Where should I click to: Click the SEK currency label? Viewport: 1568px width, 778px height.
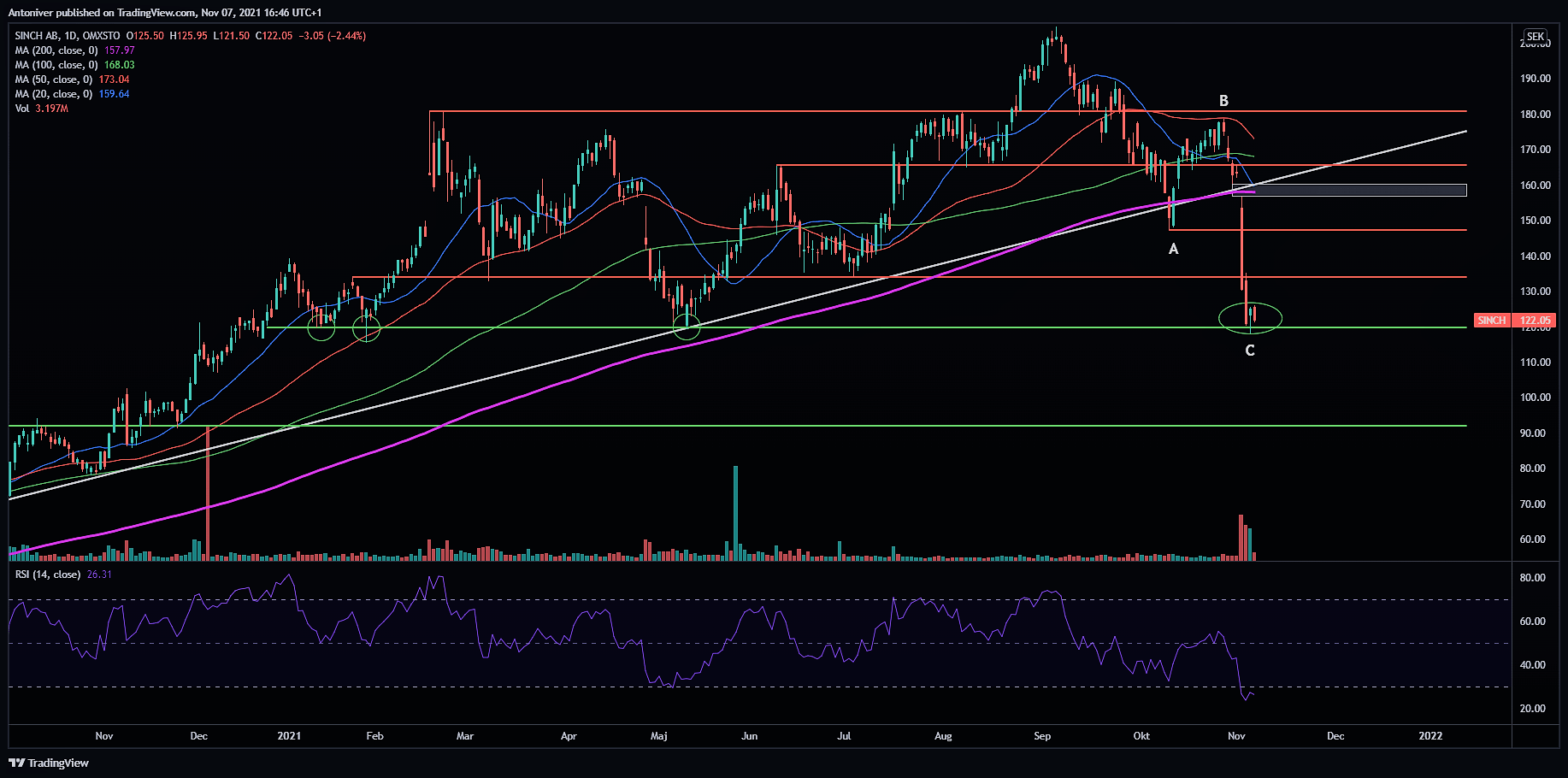coord(1536,37)
